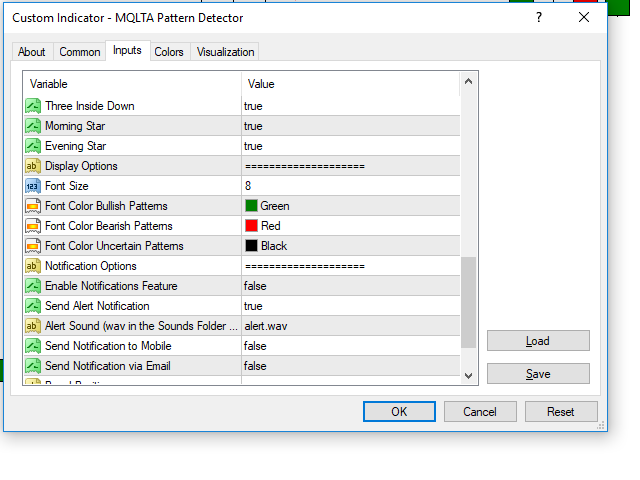
Task: Open the Visualization tab
Action: point(225,52)
